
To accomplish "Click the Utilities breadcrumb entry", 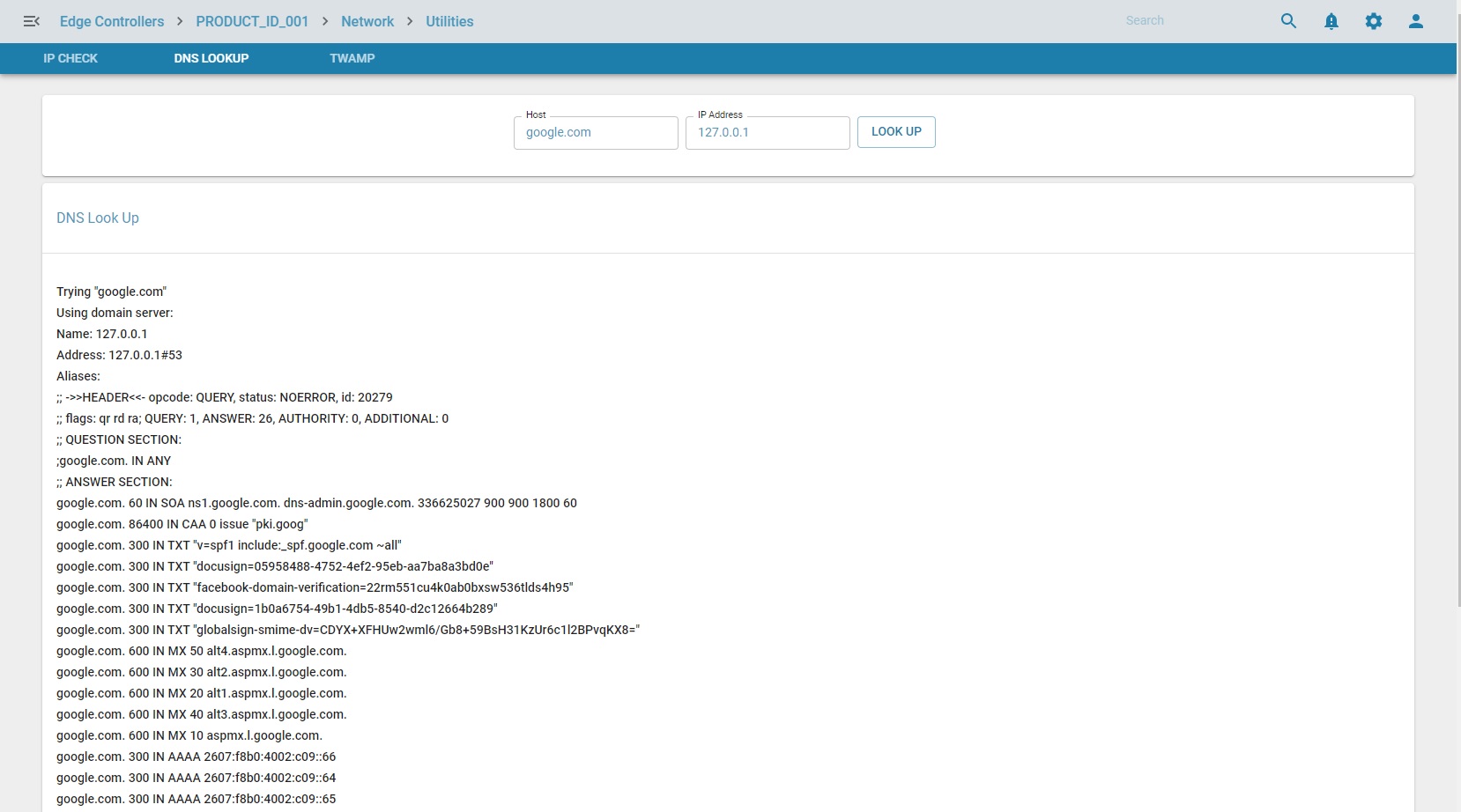I will click(x=449, y=21).
